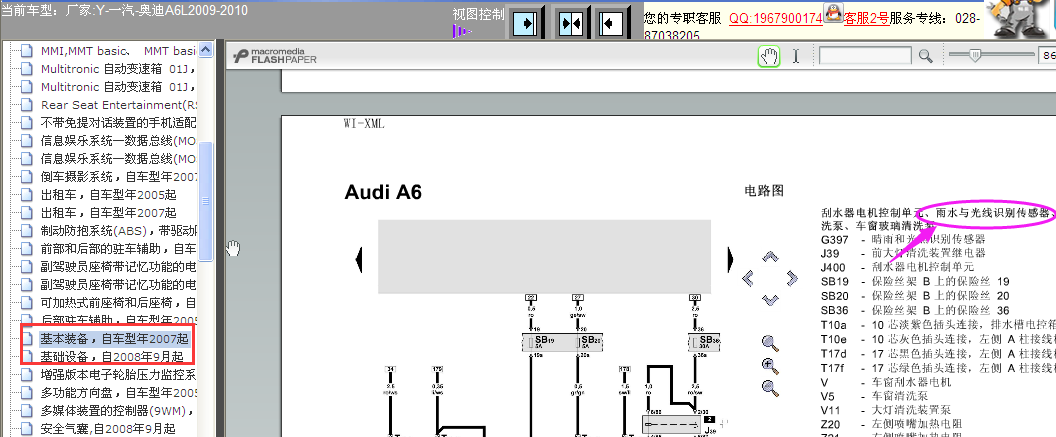Viewport: 1056px width, 437px height.
Task: Click the previous-page black triangle left of diagram
Action: pos(359,259)
